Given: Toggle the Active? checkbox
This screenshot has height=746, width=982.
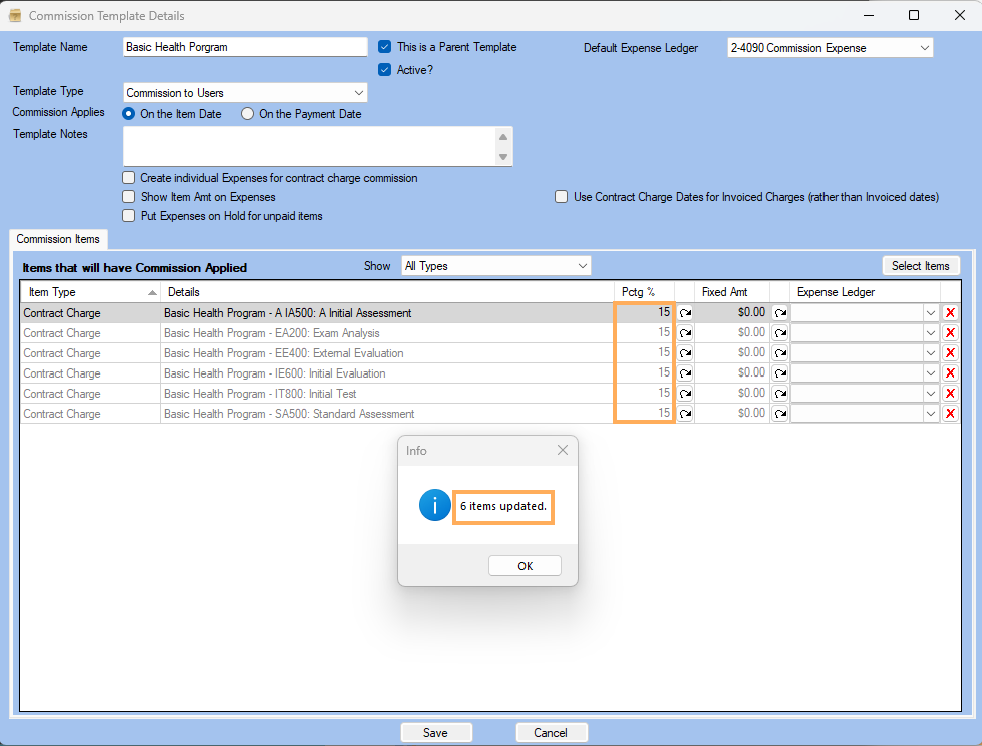Looking at the screenshot, I should (385, 70).
